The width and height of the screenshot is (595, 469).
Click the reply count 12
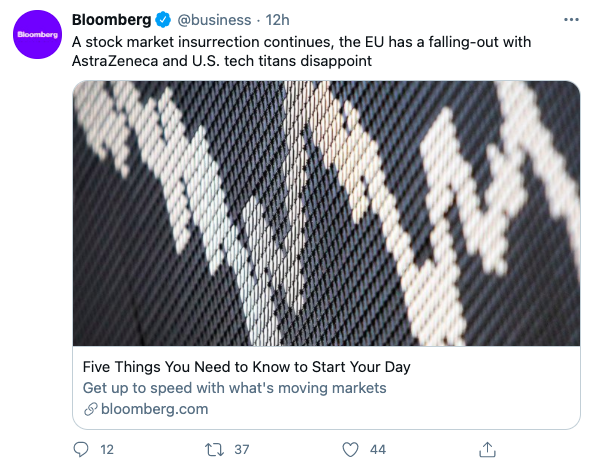(107, 450)
